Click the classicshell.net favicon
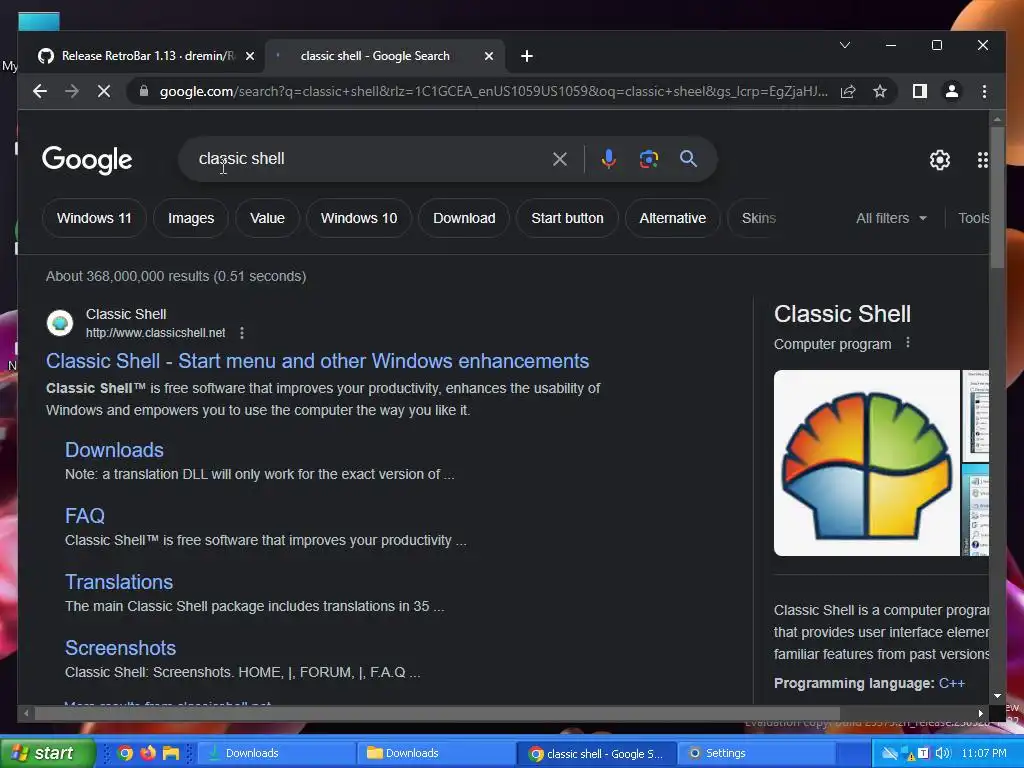The image size is (1024, 768). [x=60, y=323]
